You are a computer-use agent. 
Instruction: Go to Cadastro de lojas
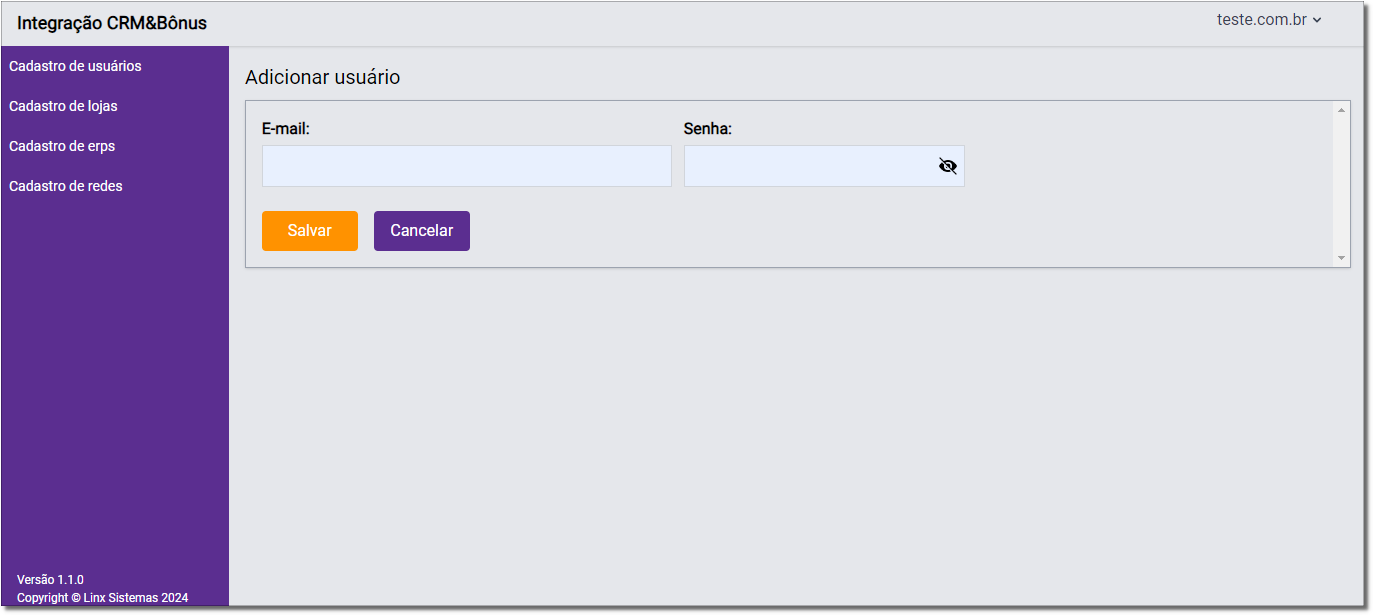(x=63, y=106)
